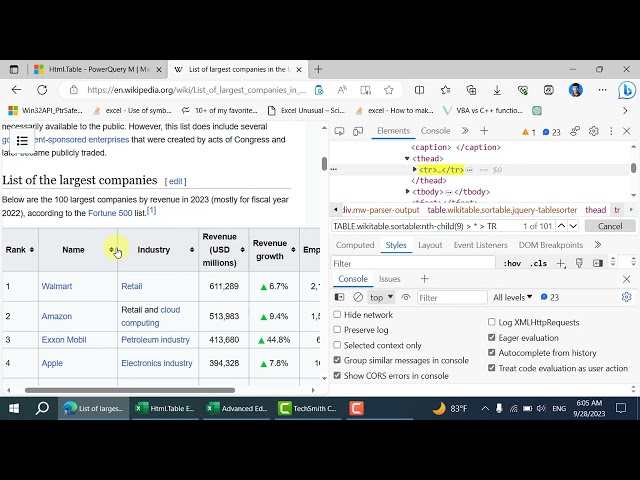This screenshot has width=640, height=480.
Task: Add the page to favorites with the star icon
Action: [389, 90]
